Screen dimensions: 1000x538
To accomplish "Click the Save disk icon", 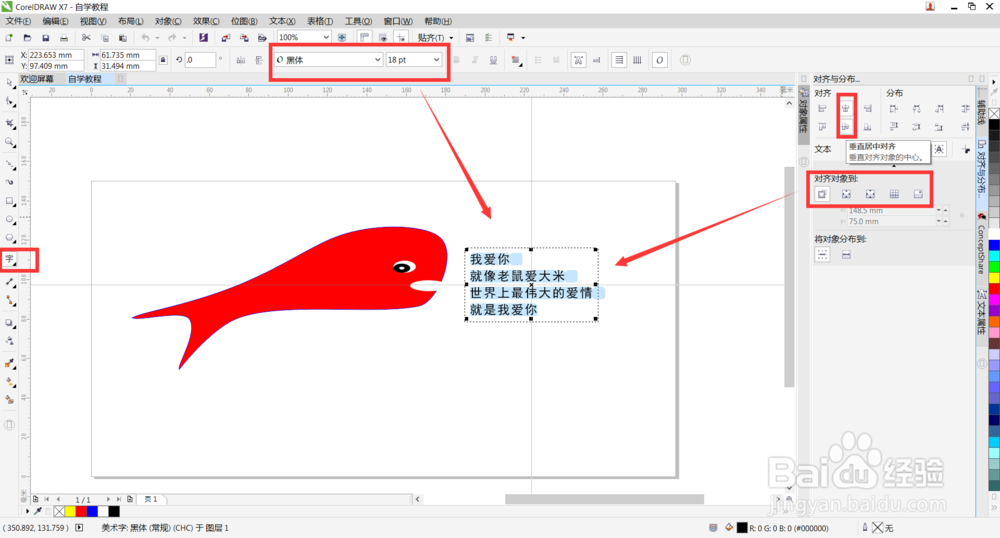I will point(45,38).
